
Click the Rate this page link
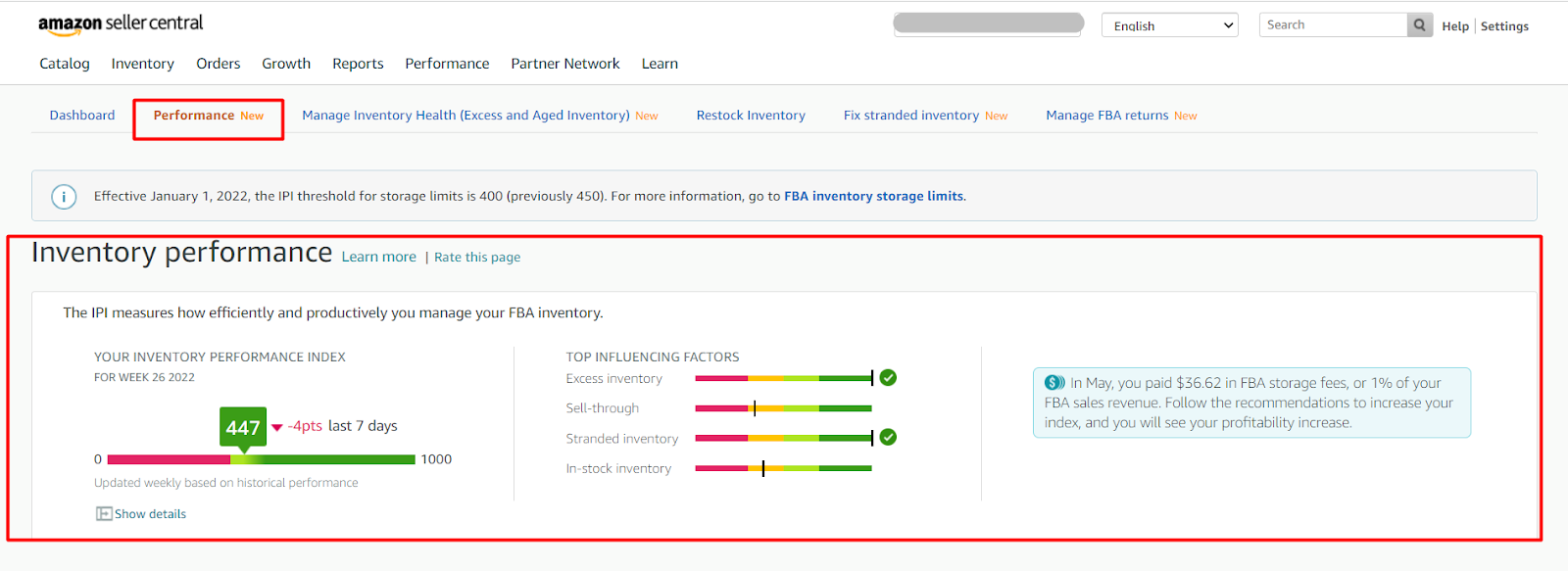[x=477, y=258]
